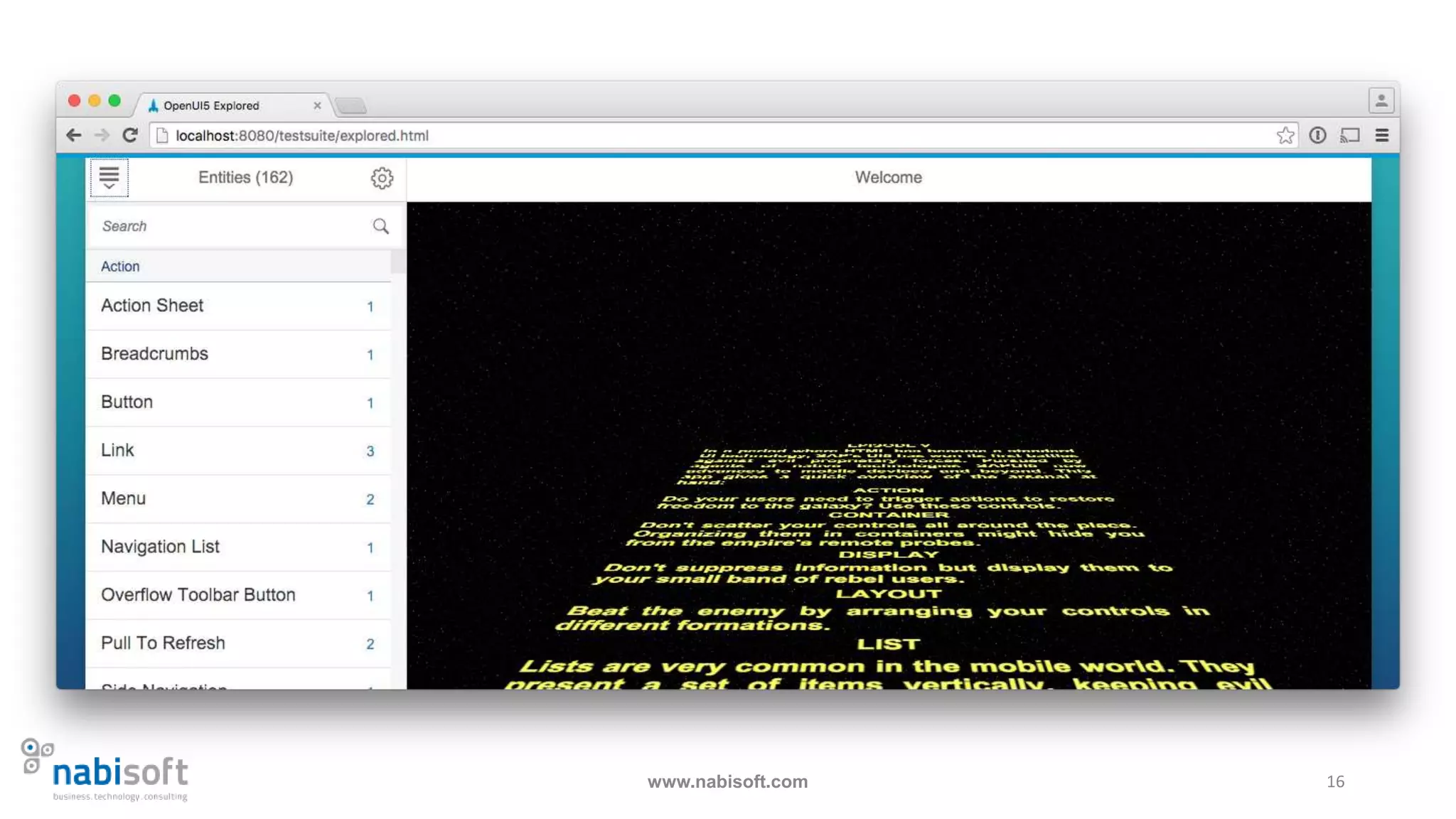Open the Chrome hamburger menu
The width and height of the screenshot is (1456, 819).
coord(1382,135)
